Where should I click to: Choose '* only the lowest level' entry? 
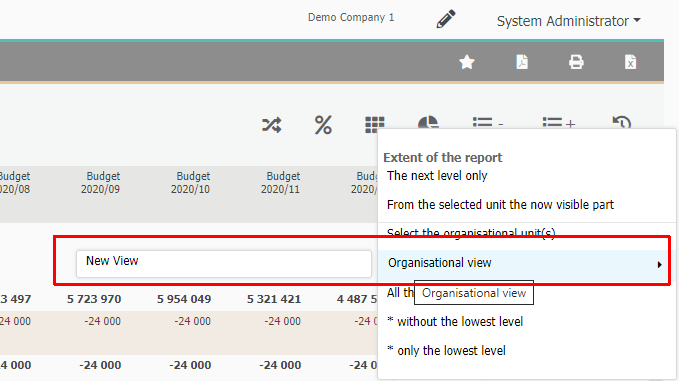(x=446, y=351)
